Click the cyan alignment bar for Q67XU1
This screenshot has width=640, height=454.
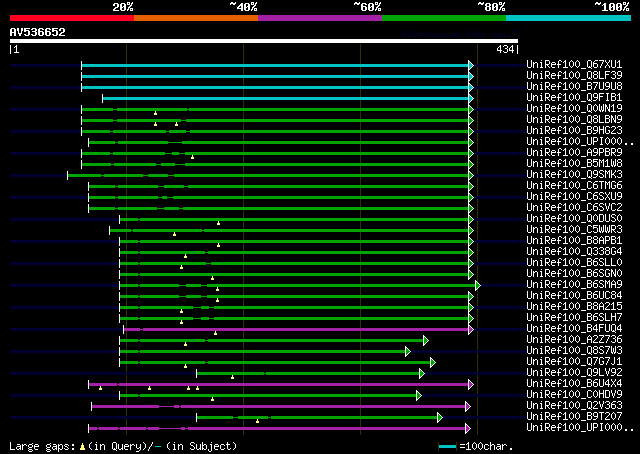pyautogui.click(x=275, y=65)
